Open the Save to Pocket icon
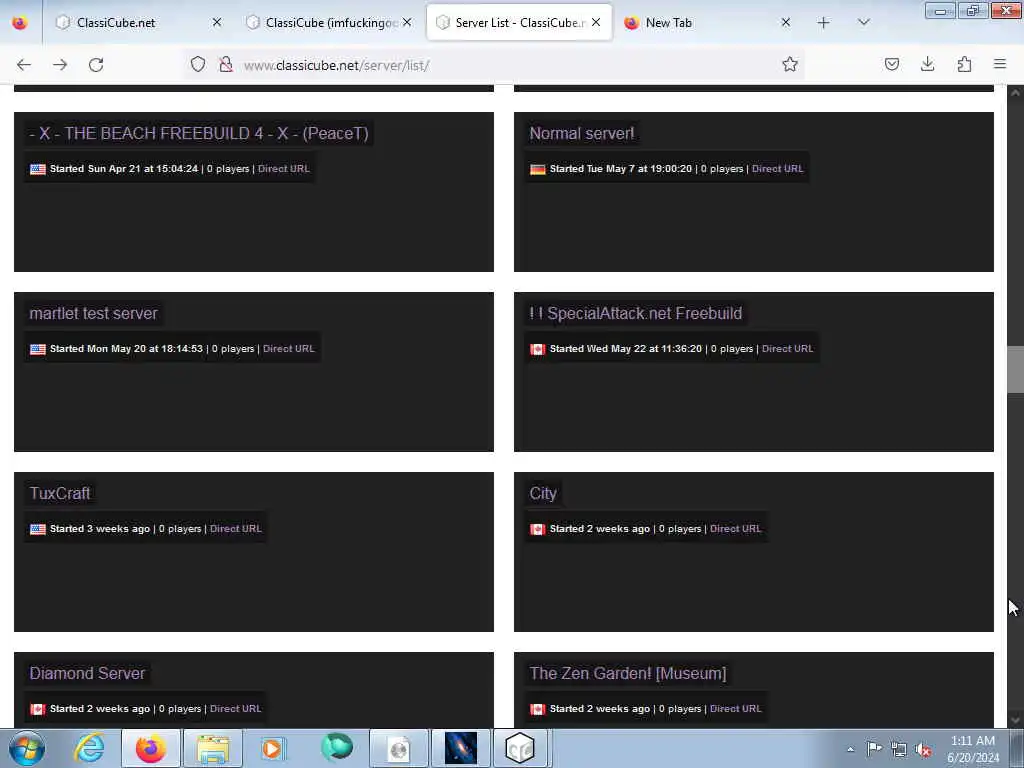Screen dimensions: 1024x768 coord(891,64)
